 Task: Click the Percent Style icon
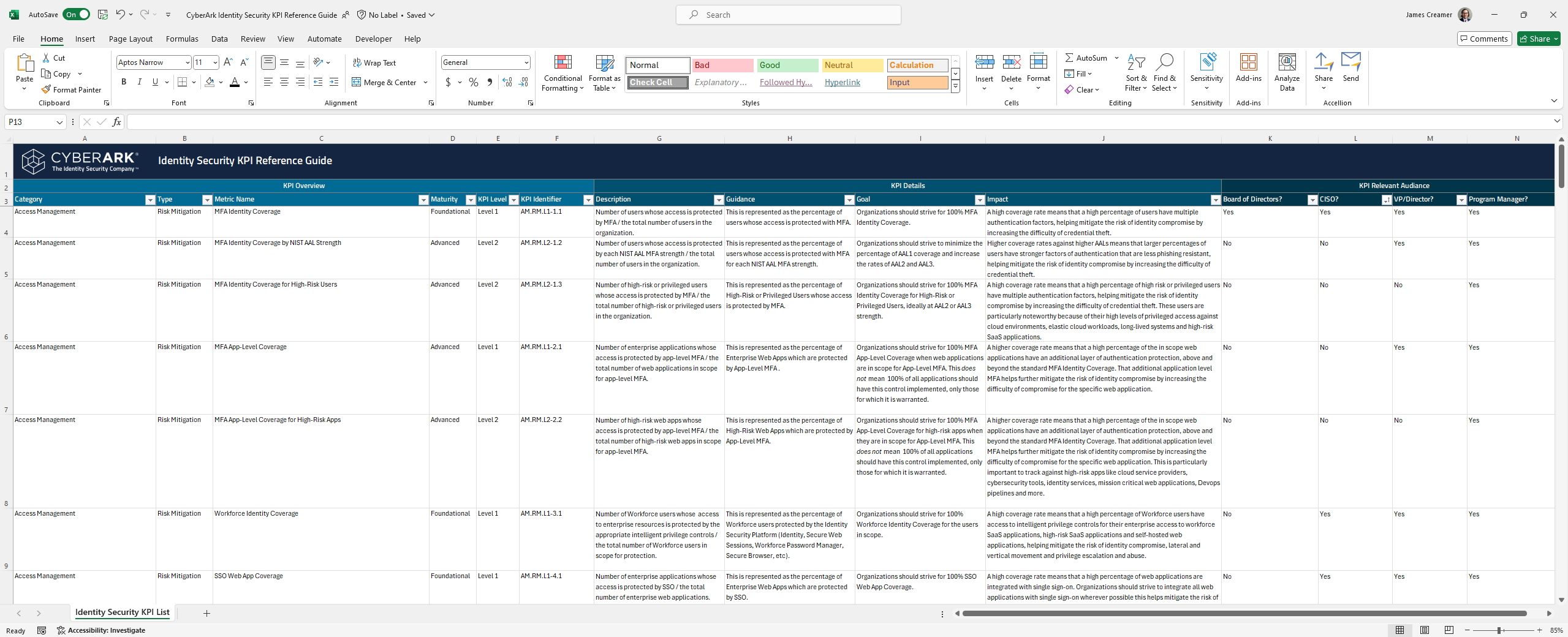pos(474,82)
